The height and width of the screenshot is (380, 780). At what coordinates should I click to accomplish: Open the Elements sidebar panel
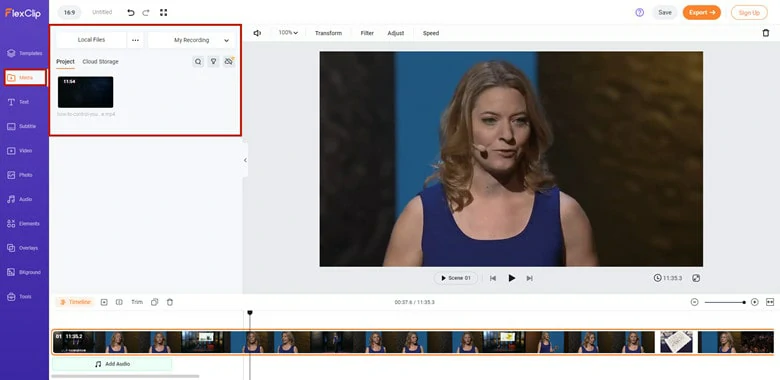tap(24, 224)
